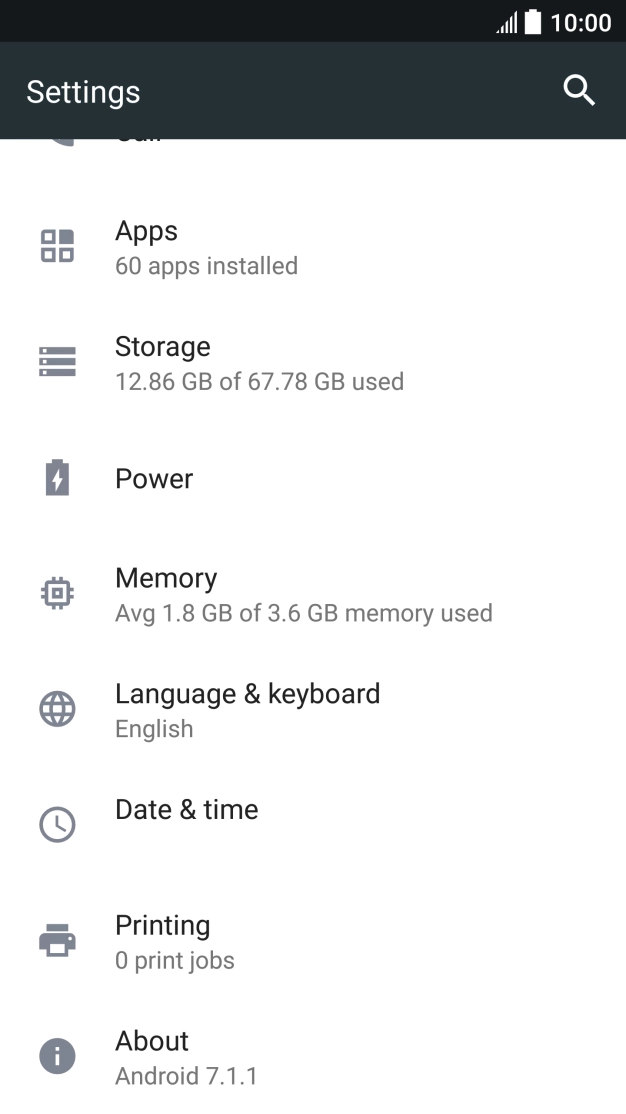Tap the battery indicator in status bar
The image size is (626, 1114).
pos(533,21)
